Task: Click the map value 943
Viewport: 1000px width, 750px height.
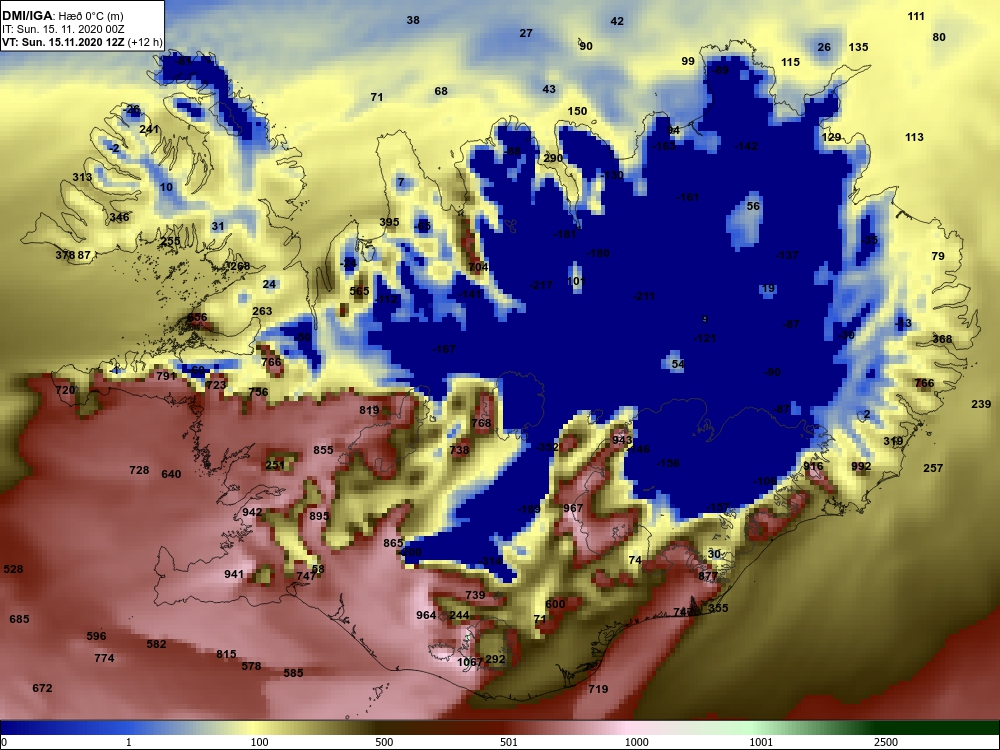Action: click(622, 440)
